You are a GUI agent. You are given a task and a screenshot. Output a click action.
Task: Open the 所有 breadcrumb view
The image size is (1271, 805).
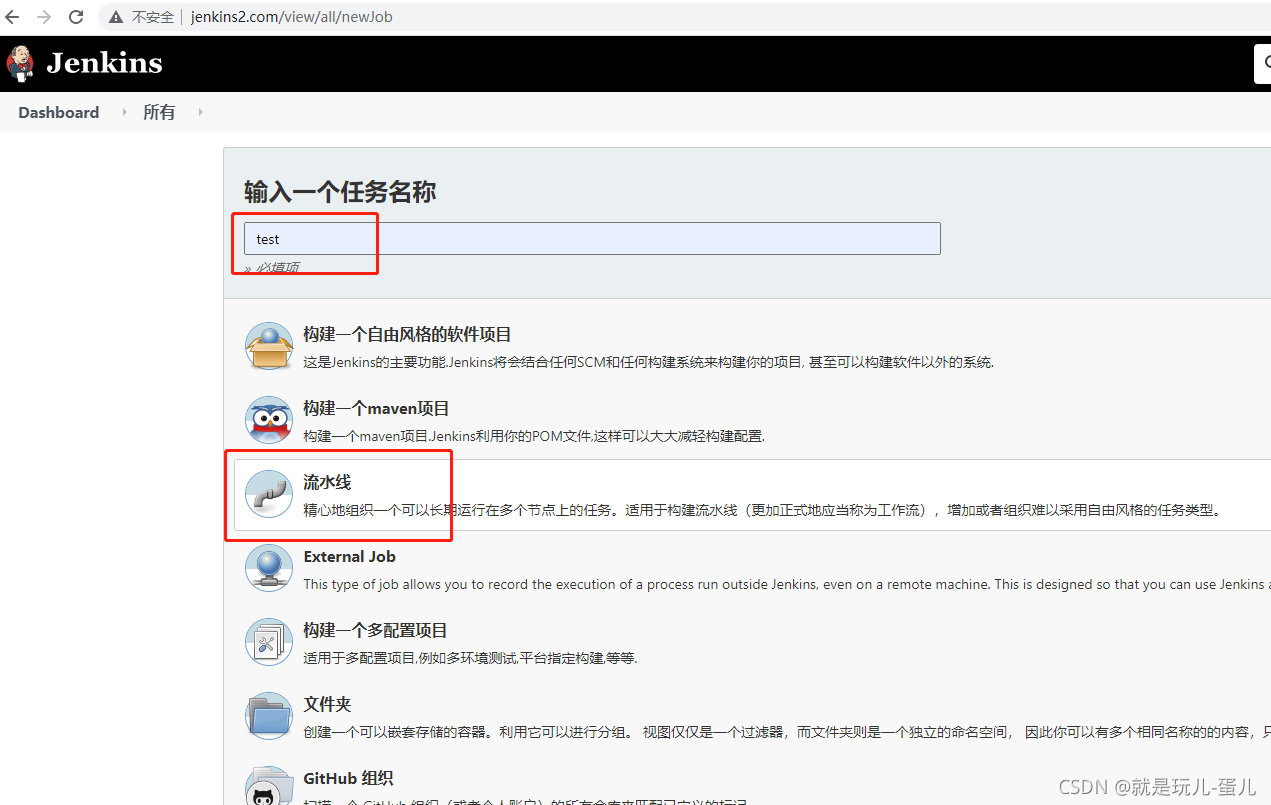pyautogui.click(x=159, y=112)
